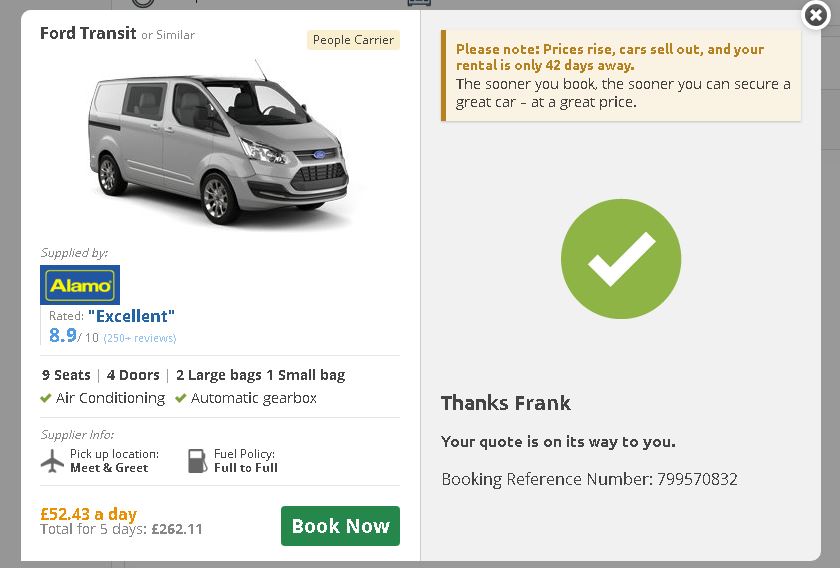Click the Alamo supplier logo

[x=80, y=285]
